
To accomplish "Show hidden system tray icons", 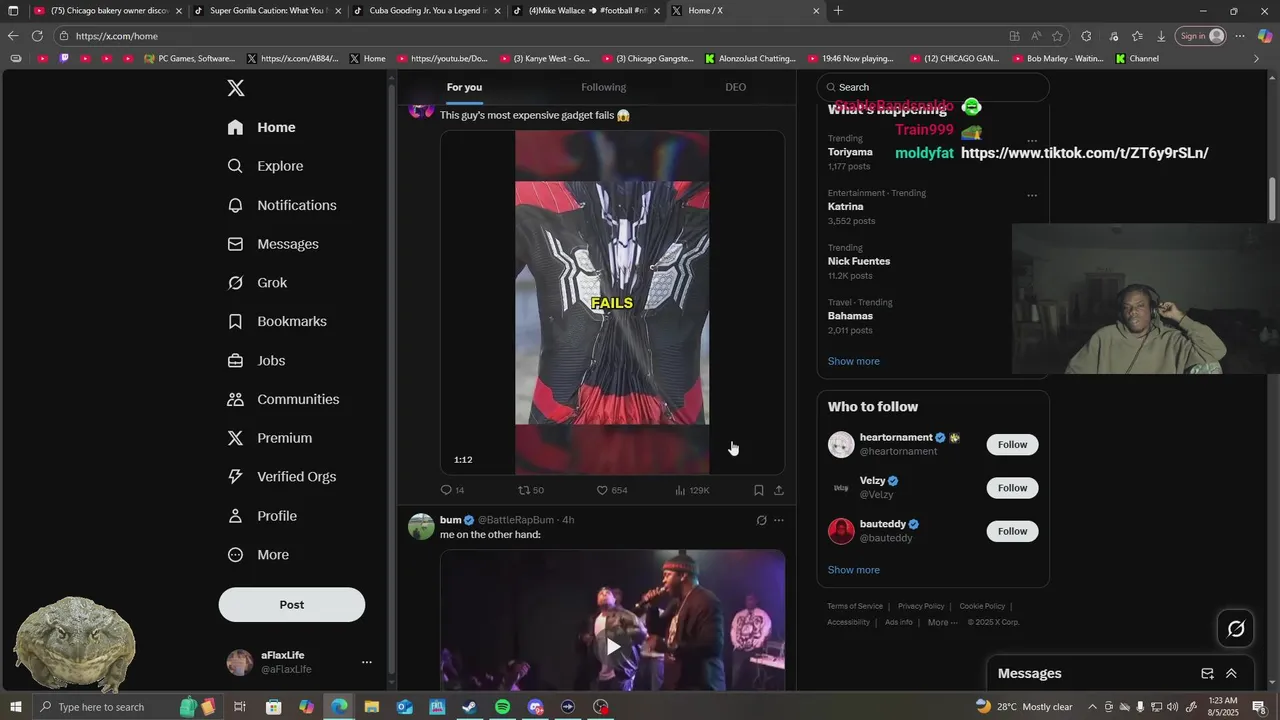I will coord(1092,707).
